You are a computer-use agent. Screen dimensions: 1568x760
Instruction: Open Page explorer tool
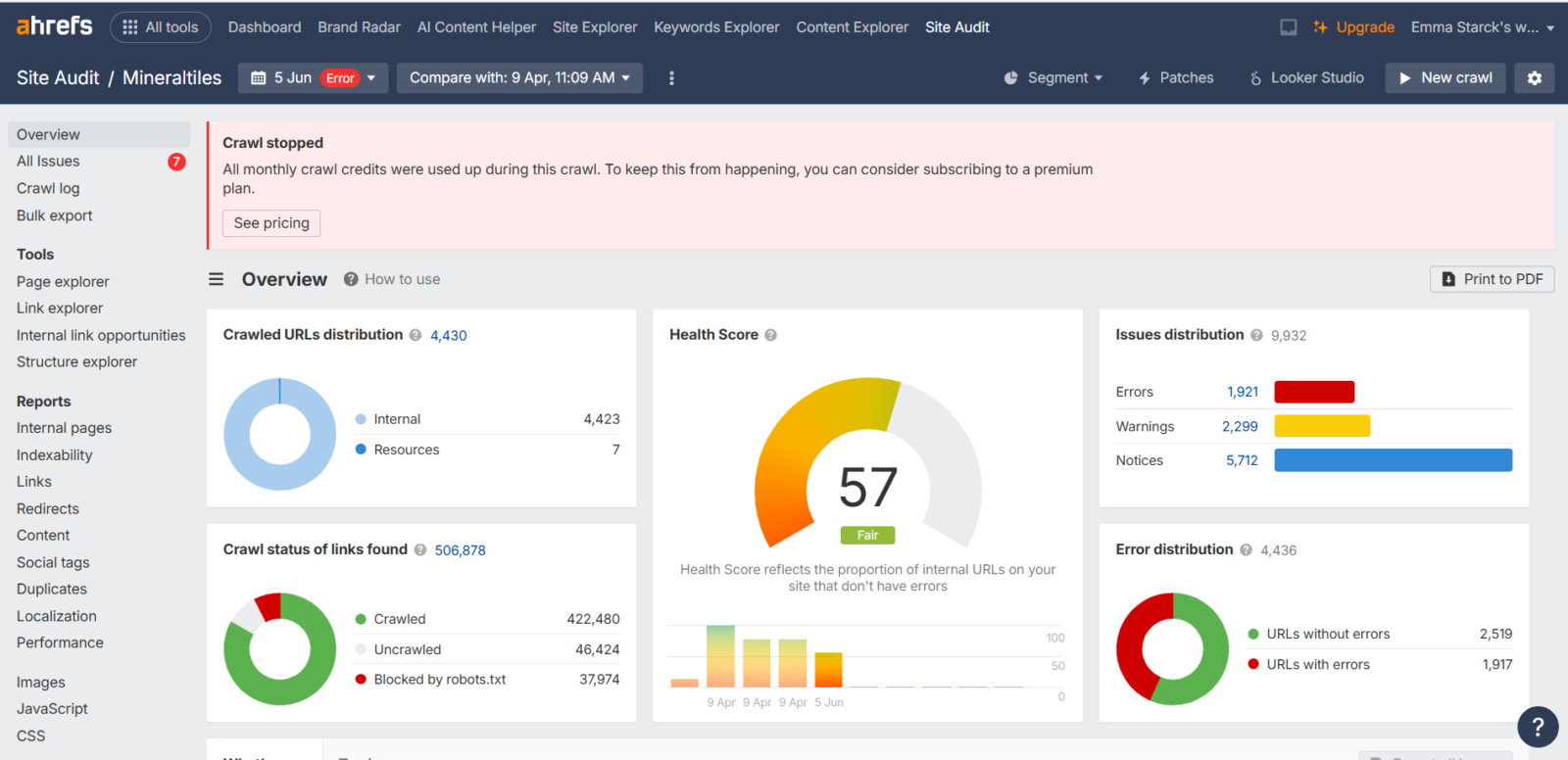coord(63,281)
